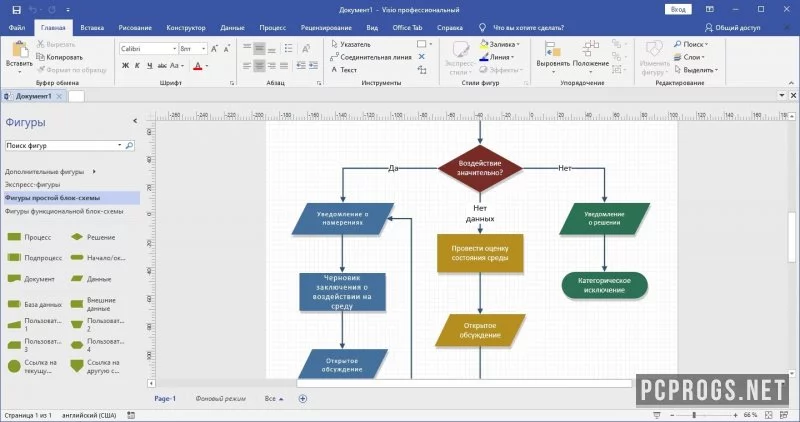The height and width of the screenshot is (422, 800).
Task: Activate the Соединительная линия connector tool
Action: point(371,57)
